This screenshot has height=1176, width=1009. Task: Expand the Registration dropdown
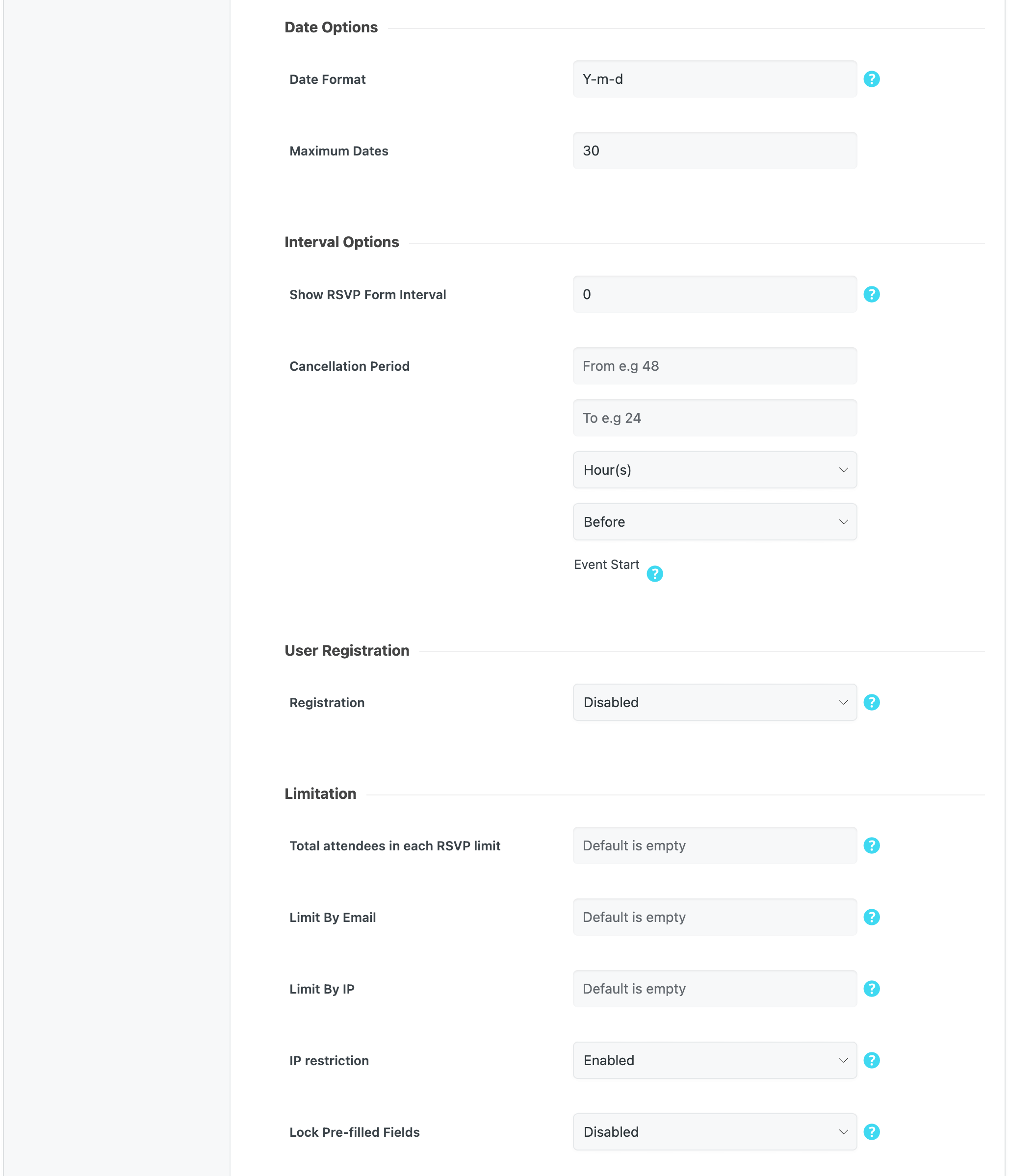714,702
